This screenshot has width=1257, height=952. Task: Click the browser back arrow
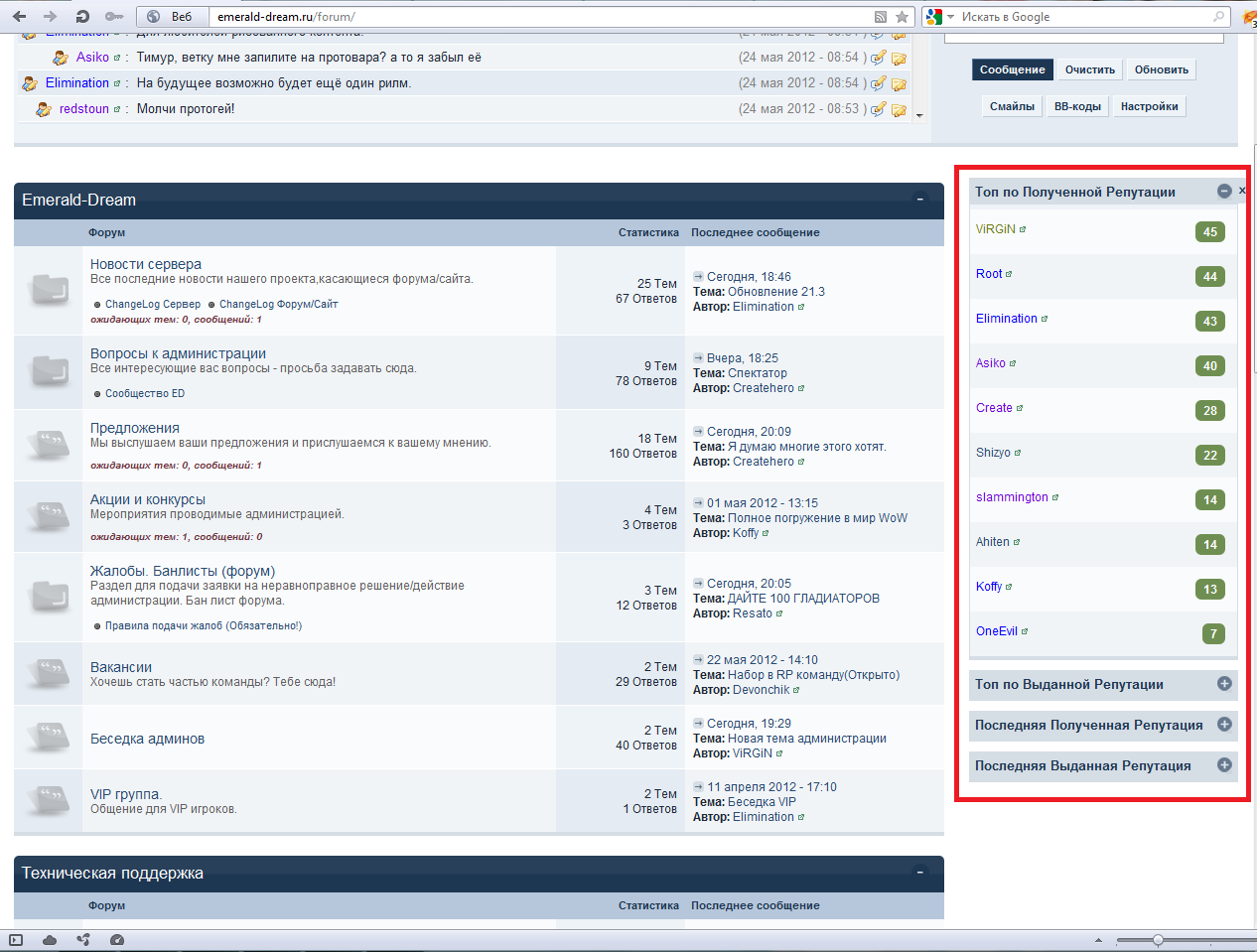point(19,17)
